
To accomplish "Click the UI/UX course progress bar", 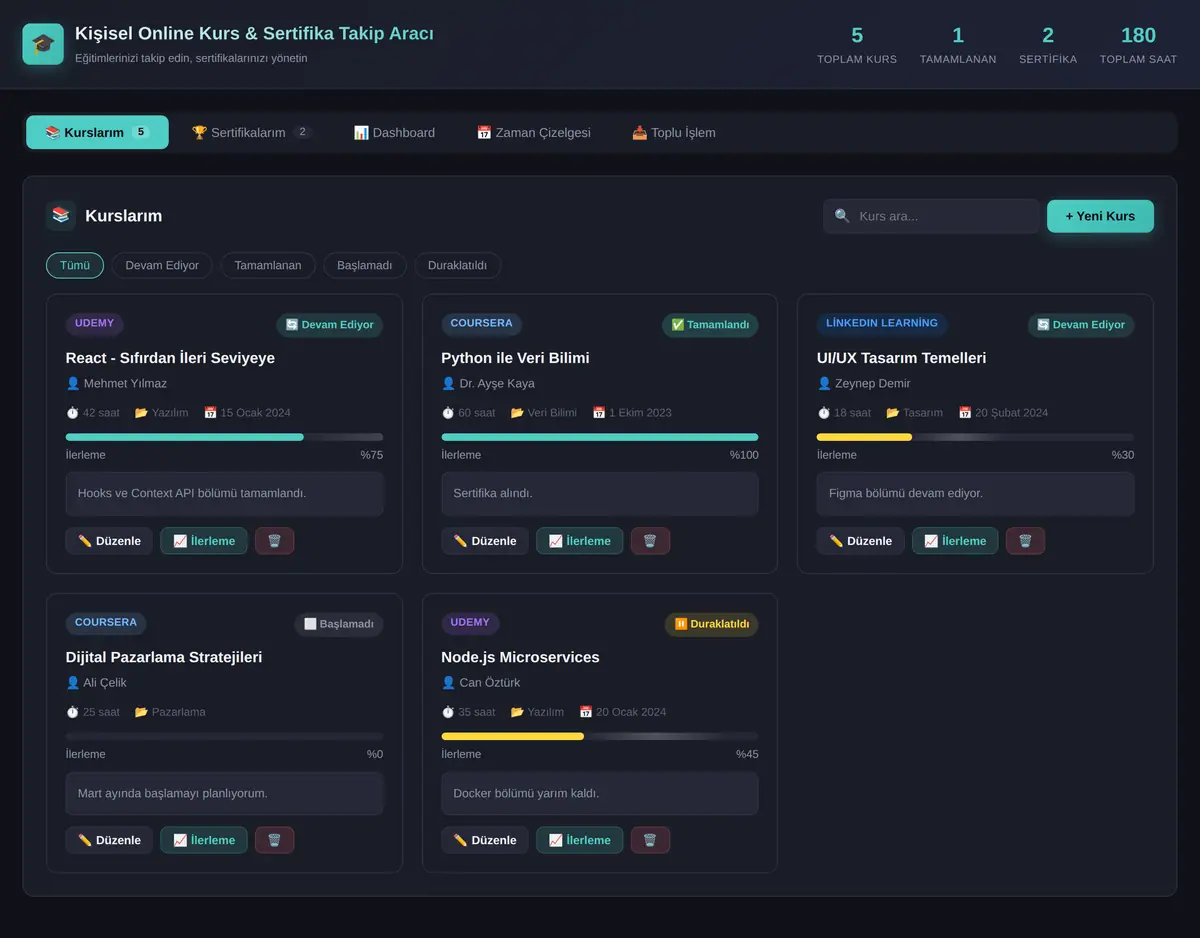I will (x=975, y=437).
